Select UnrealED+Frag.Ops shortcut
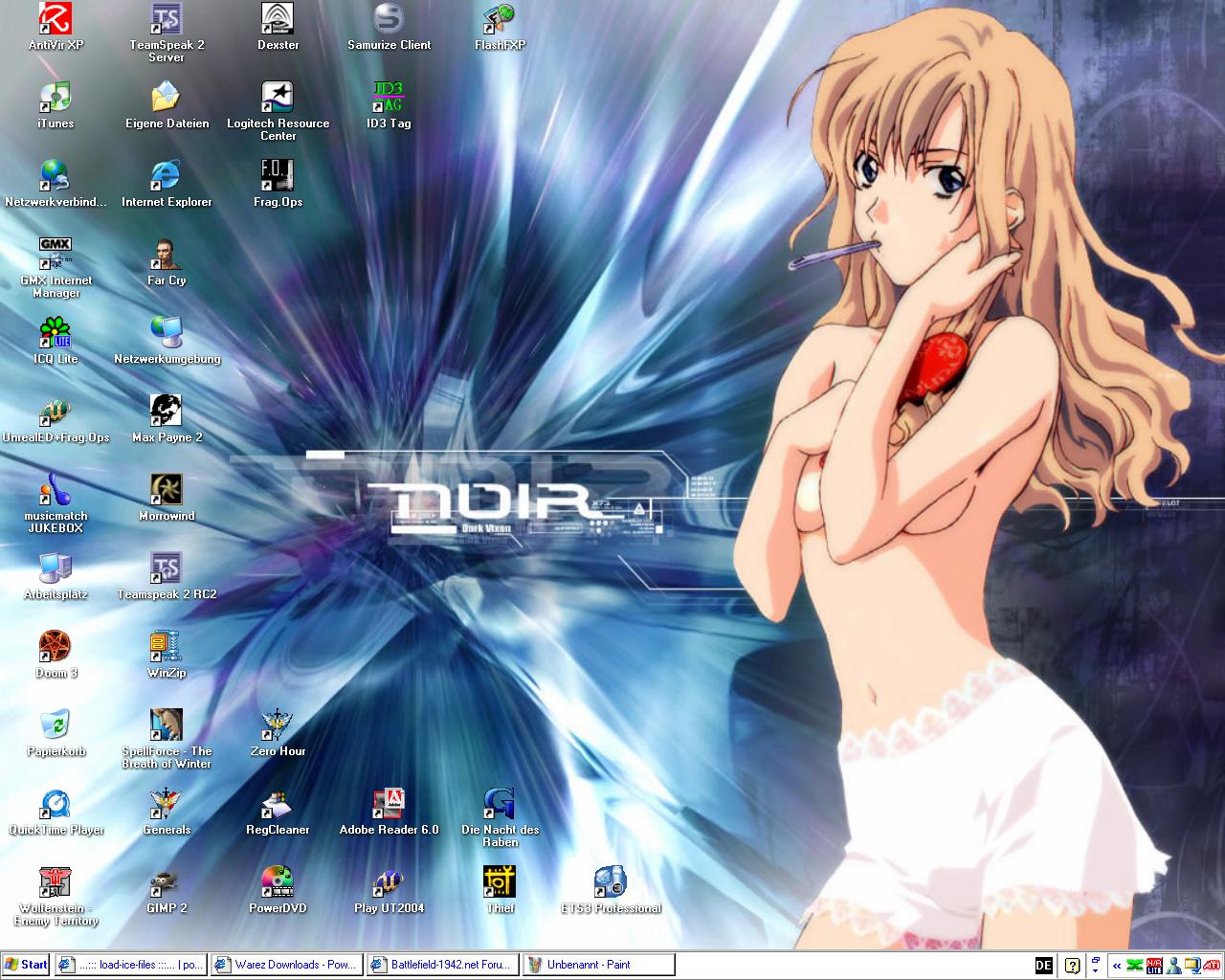The height and width of the screenshot is (980, 1225). 56,419
